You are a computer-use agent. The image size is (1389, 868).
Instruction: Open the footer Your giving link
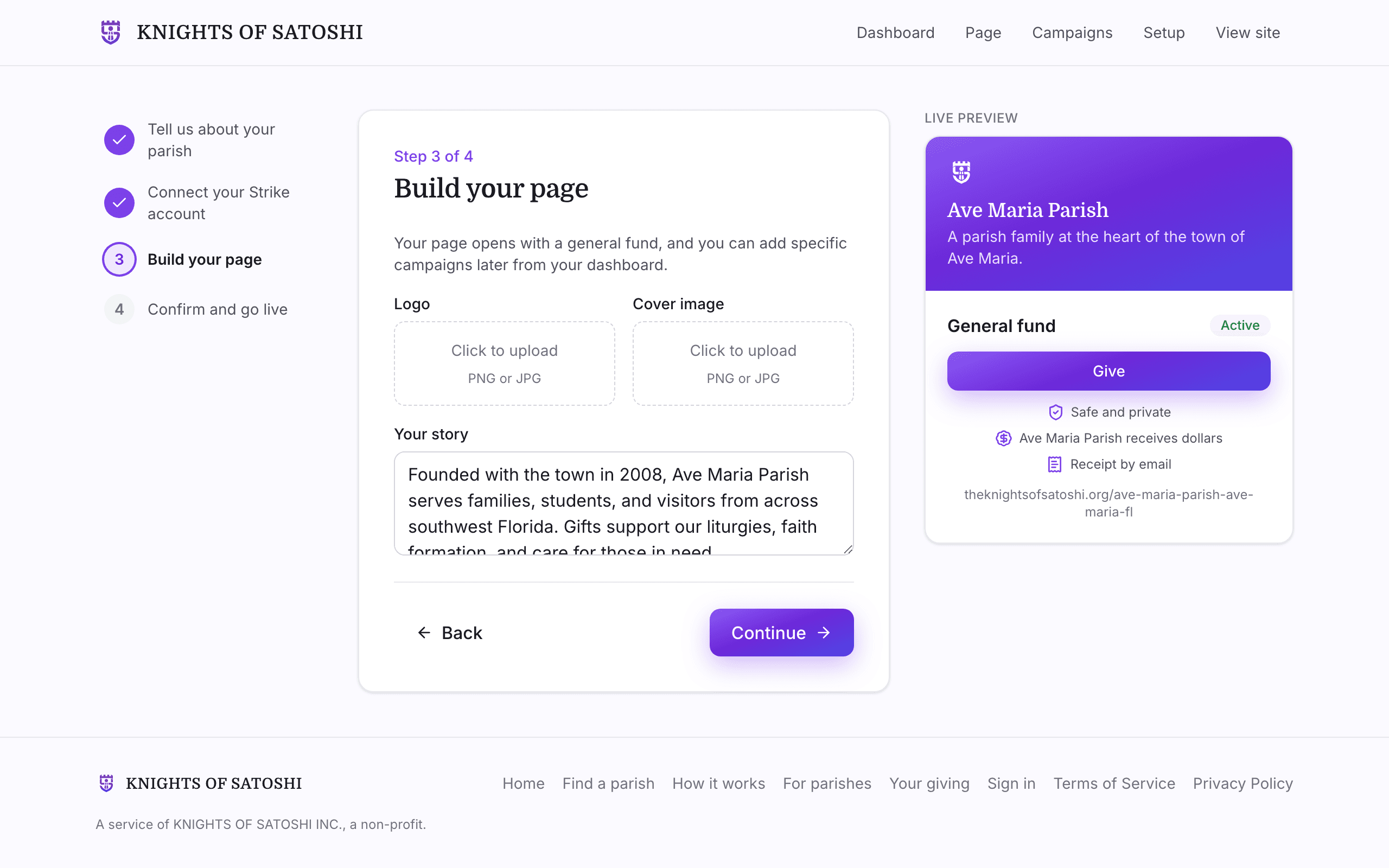pyautogui.click(x=929, y=783)
